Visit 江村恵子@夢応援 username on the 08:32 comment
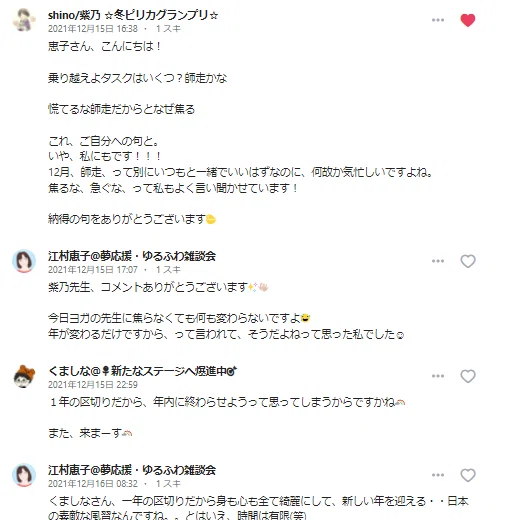527x520 pixels. [132, 470]
